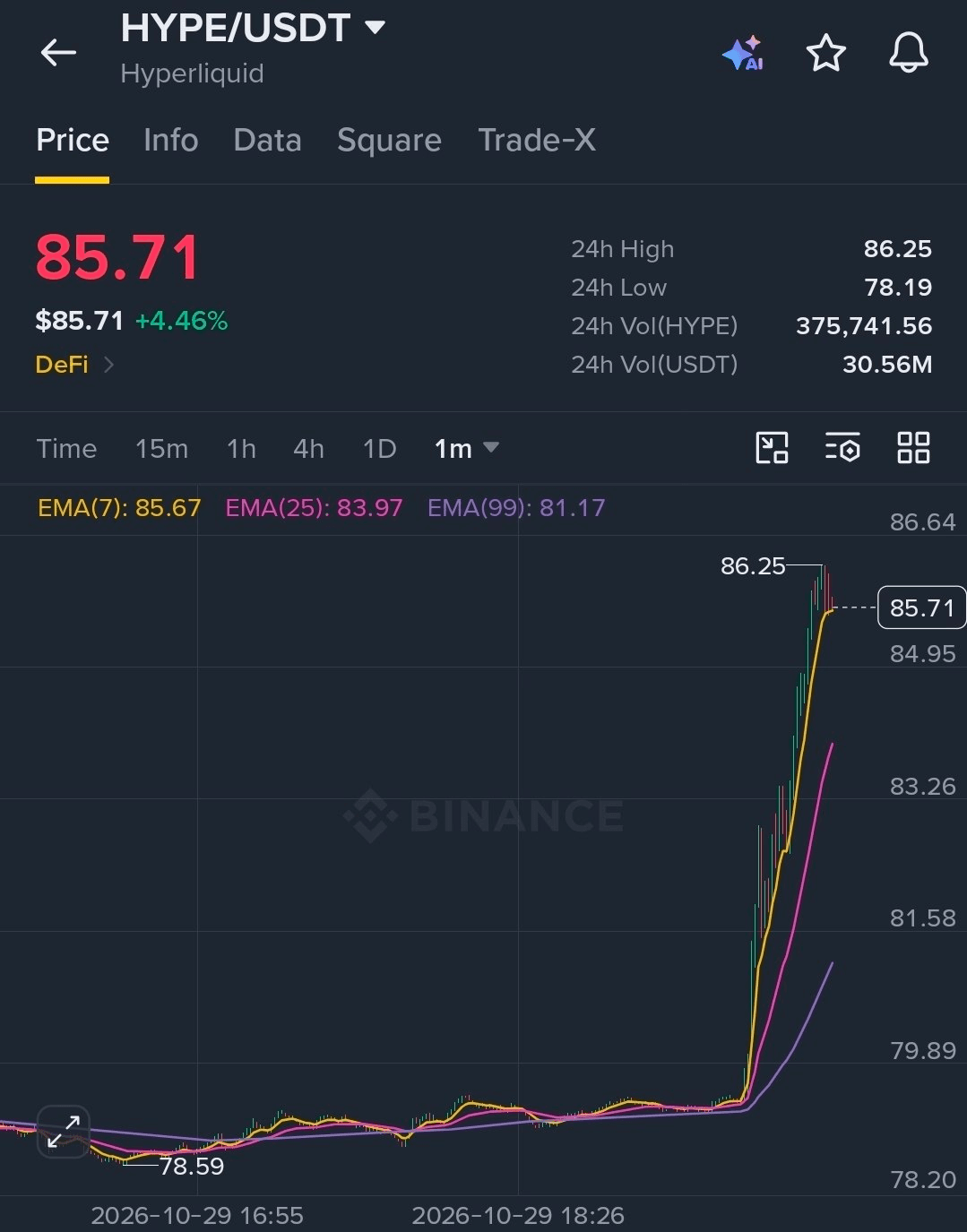Open the grid layout icon
The width and height of the screenshot is (967, 1232).
(913, 447)
